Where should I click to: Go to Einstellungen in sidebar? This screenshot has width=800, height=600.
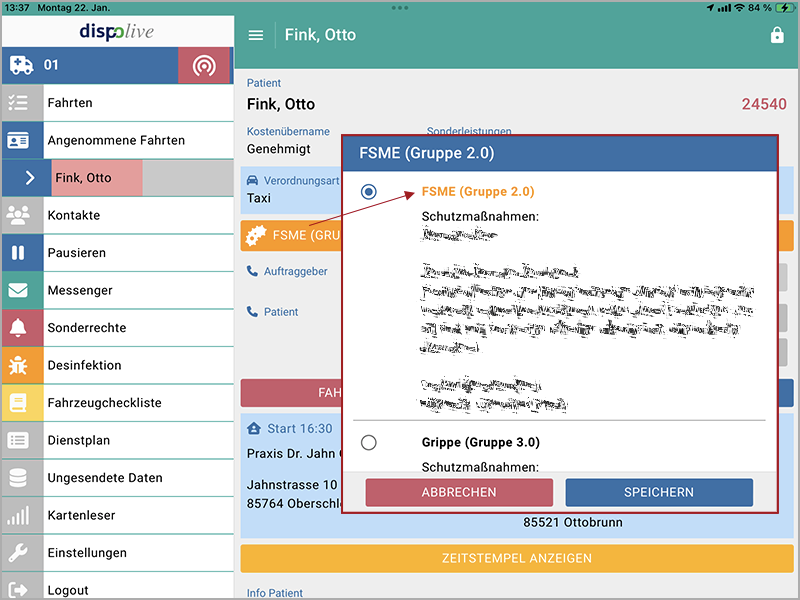[87, 553]
